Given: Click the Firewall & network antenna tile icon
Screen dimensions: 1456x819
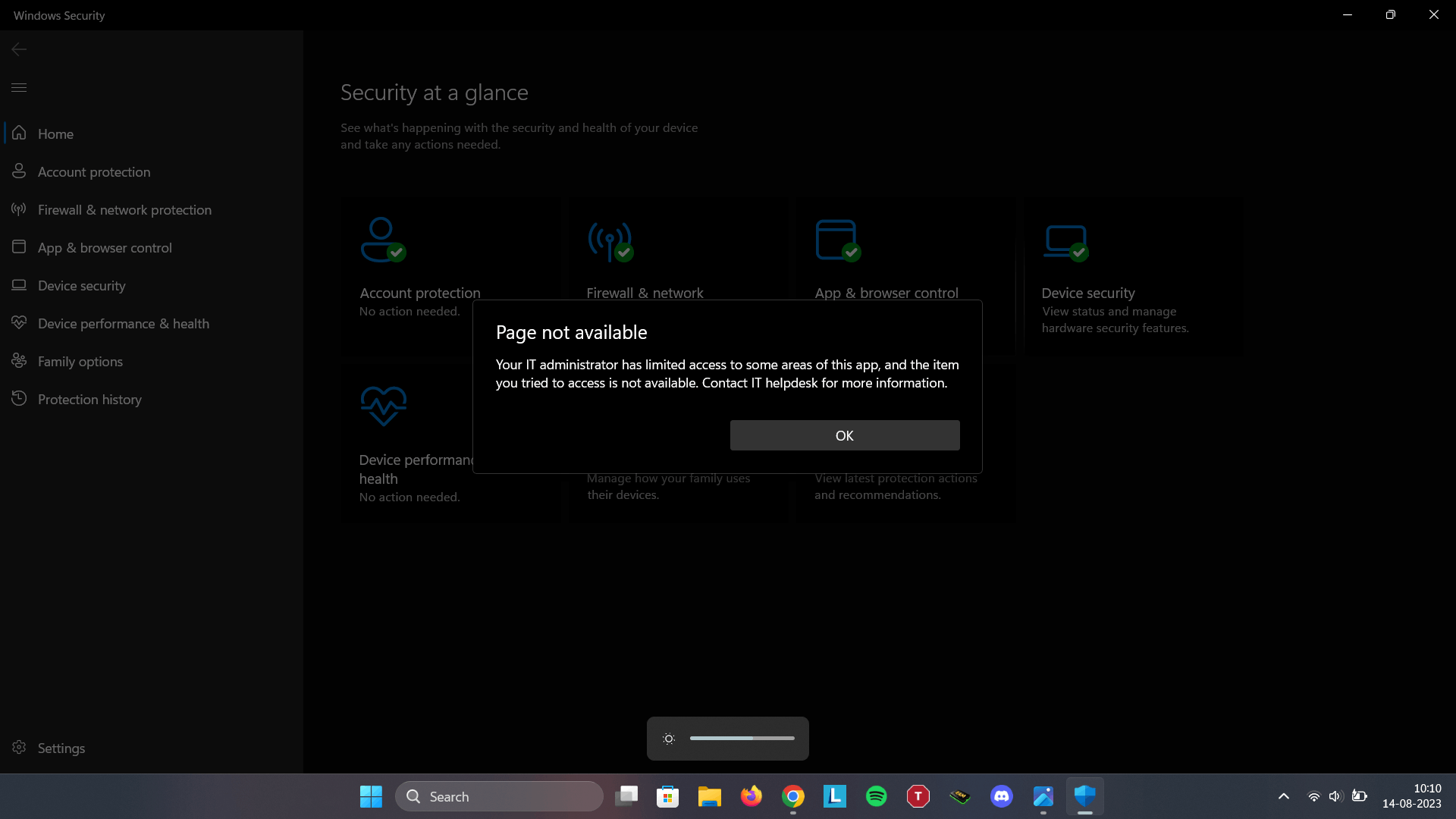Looking at the screenshot, I should (610, 241).
